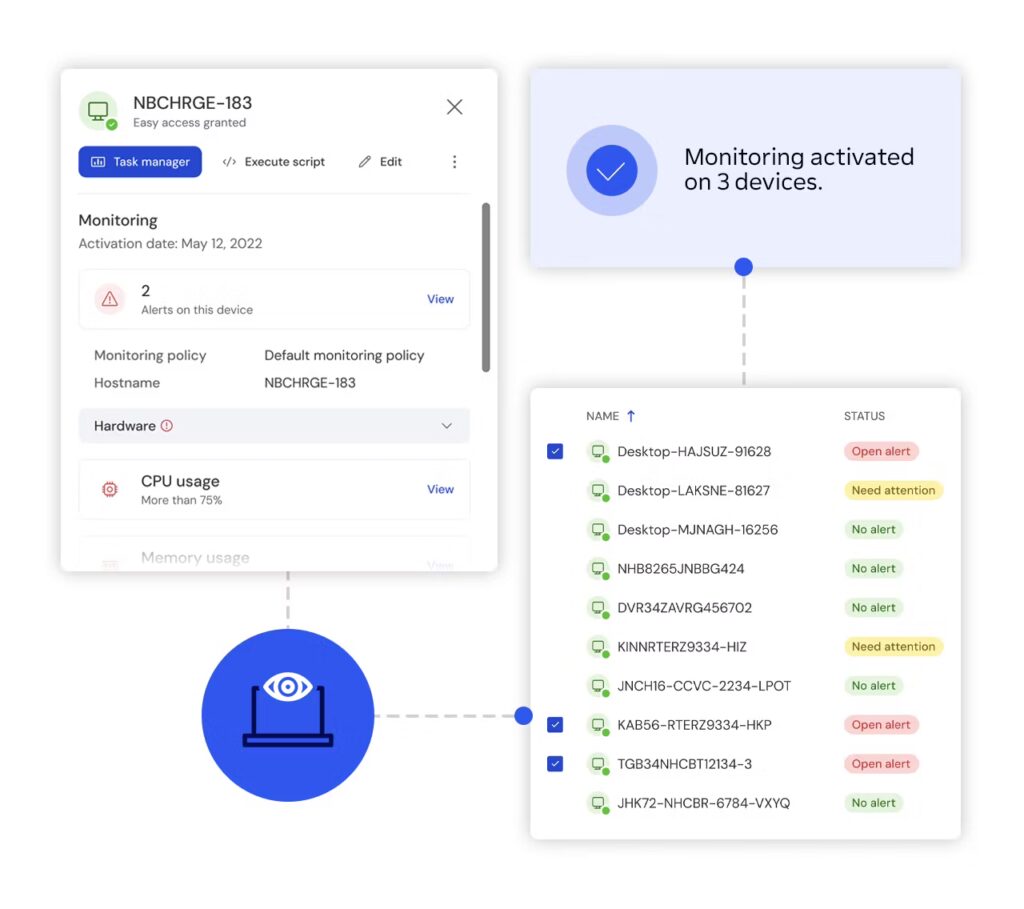Select the Desktop-MJNAGH-16256 device name
The image size is (1024, 909).
[697, 530]
